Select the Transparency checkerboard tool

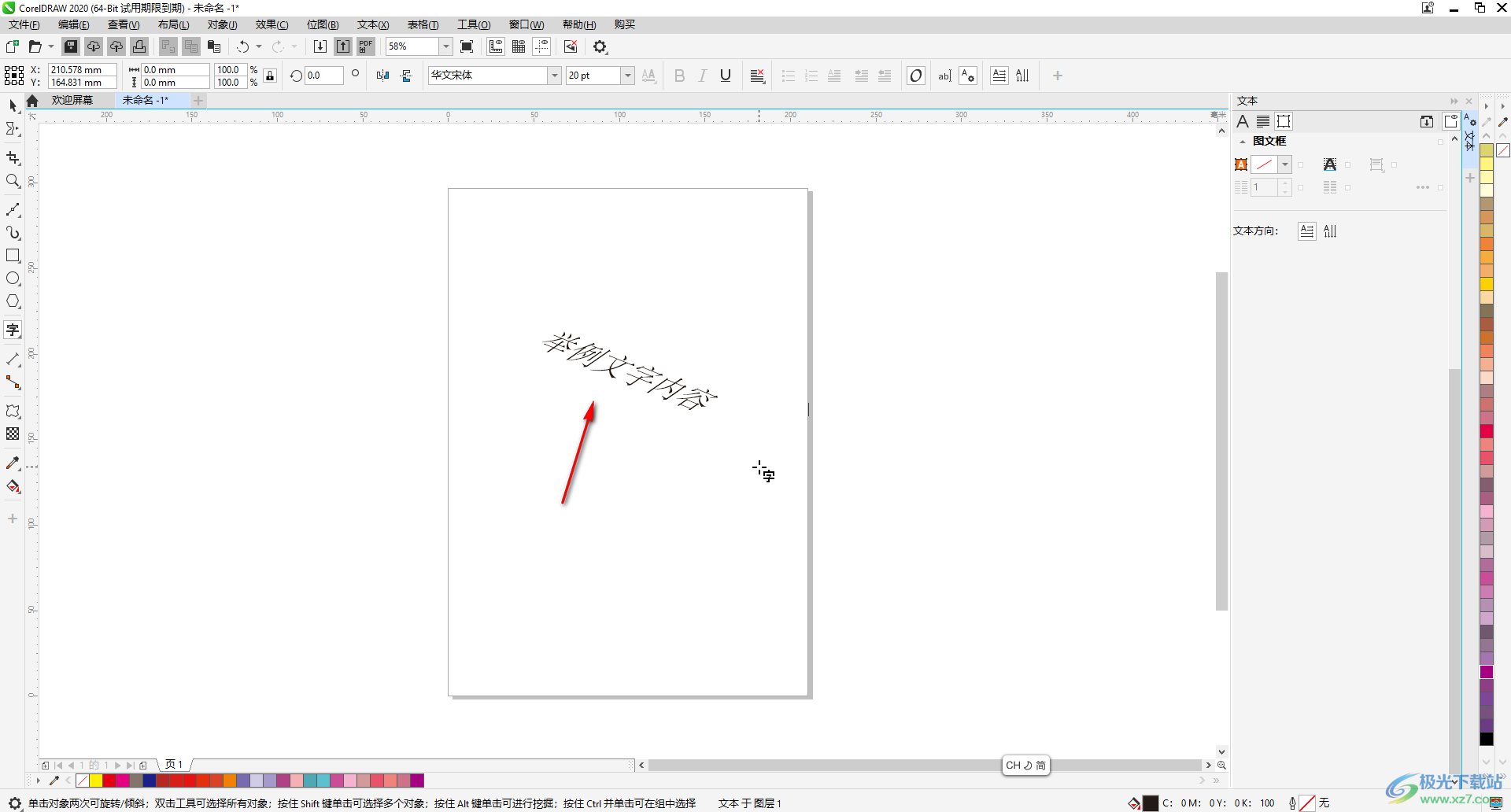click(x=13, y=434)
